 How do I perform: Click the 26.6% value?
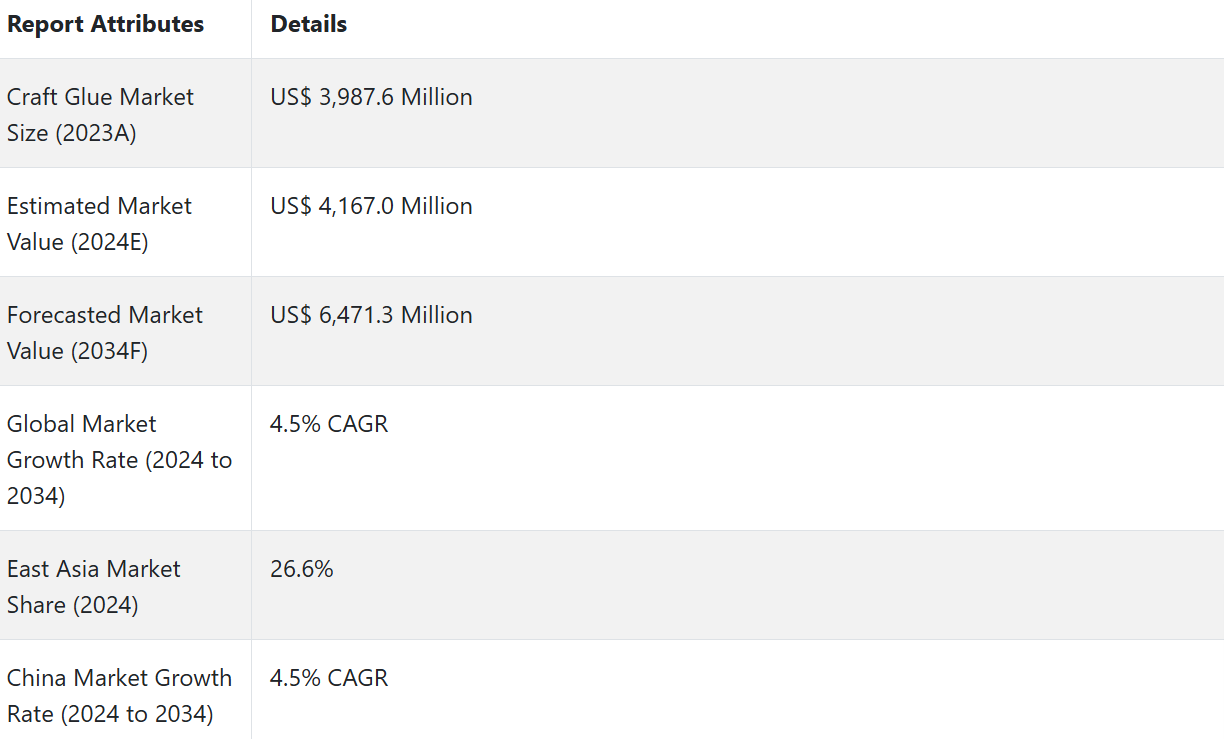coord(301,569)
